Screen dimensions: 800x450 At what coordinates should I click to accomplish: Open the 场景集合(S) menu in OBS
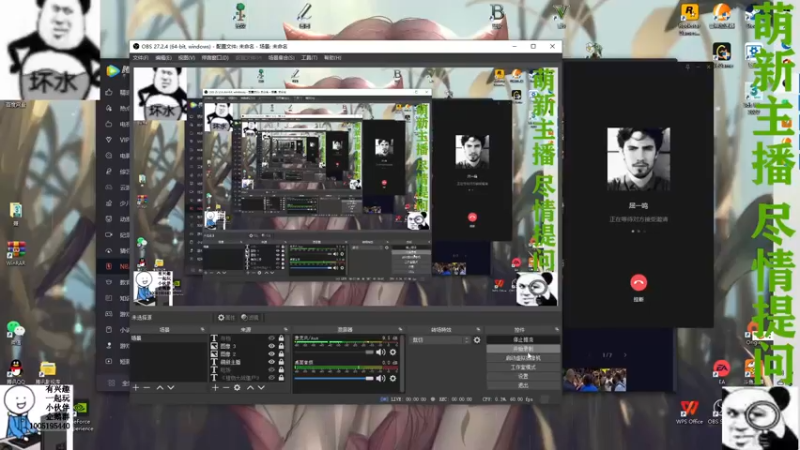coord(281,58)
